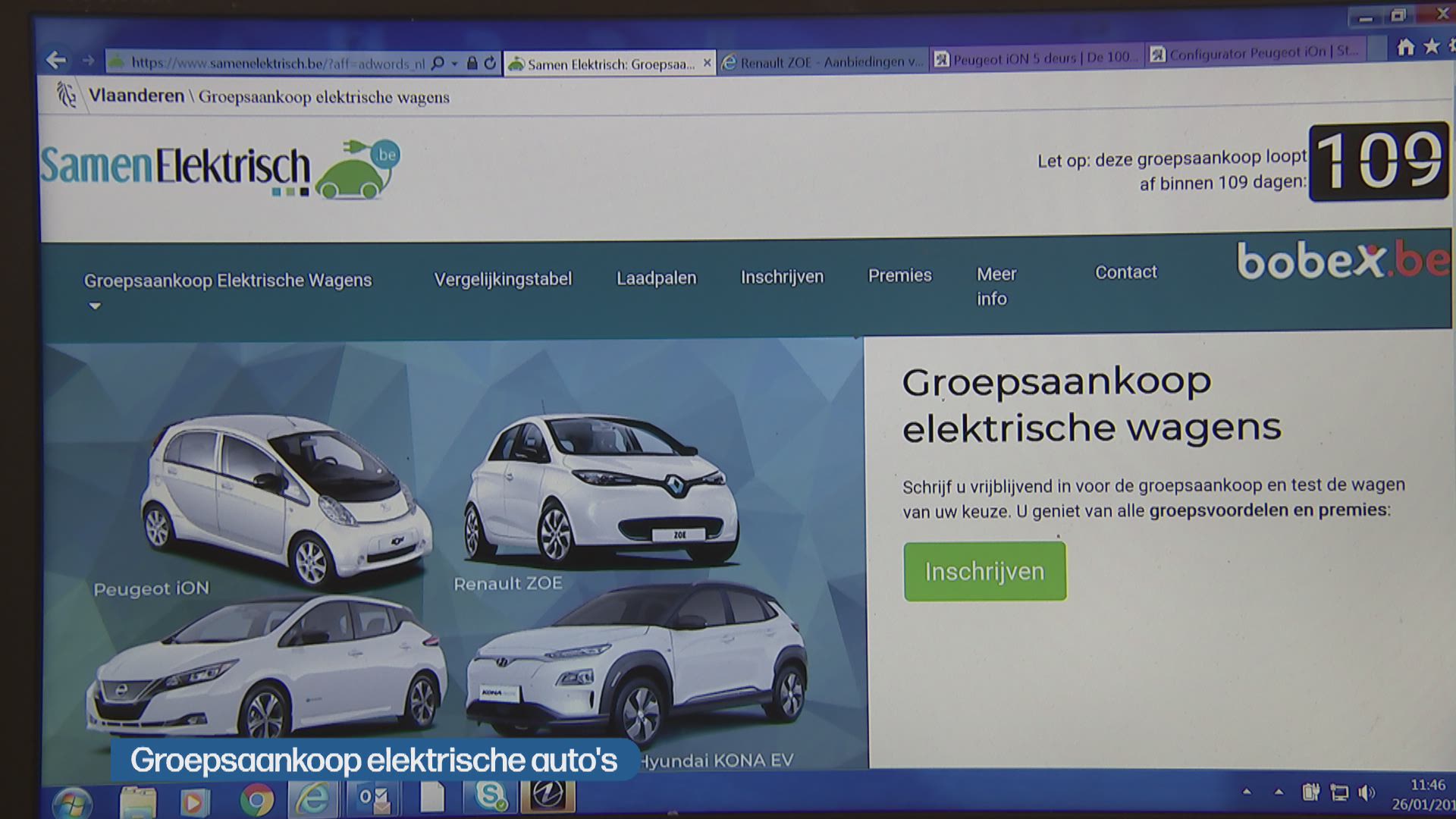Switch to the Renault ZOE tab
The width and height of the screenshot is (1456, 819).
pyautogui.click(x=823, y=62)
